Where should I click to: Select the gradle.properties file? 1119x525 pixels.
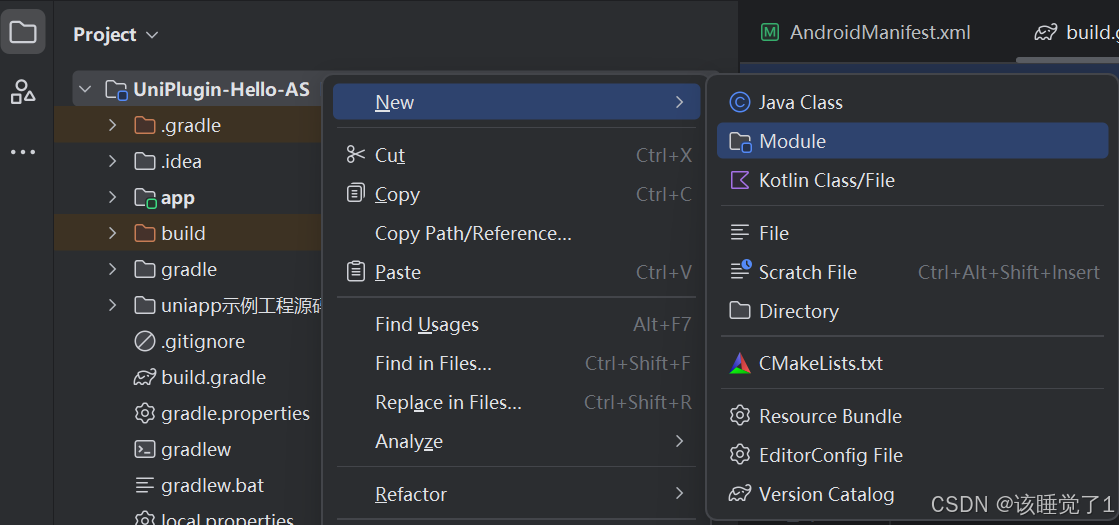click(x=235, y=413)
